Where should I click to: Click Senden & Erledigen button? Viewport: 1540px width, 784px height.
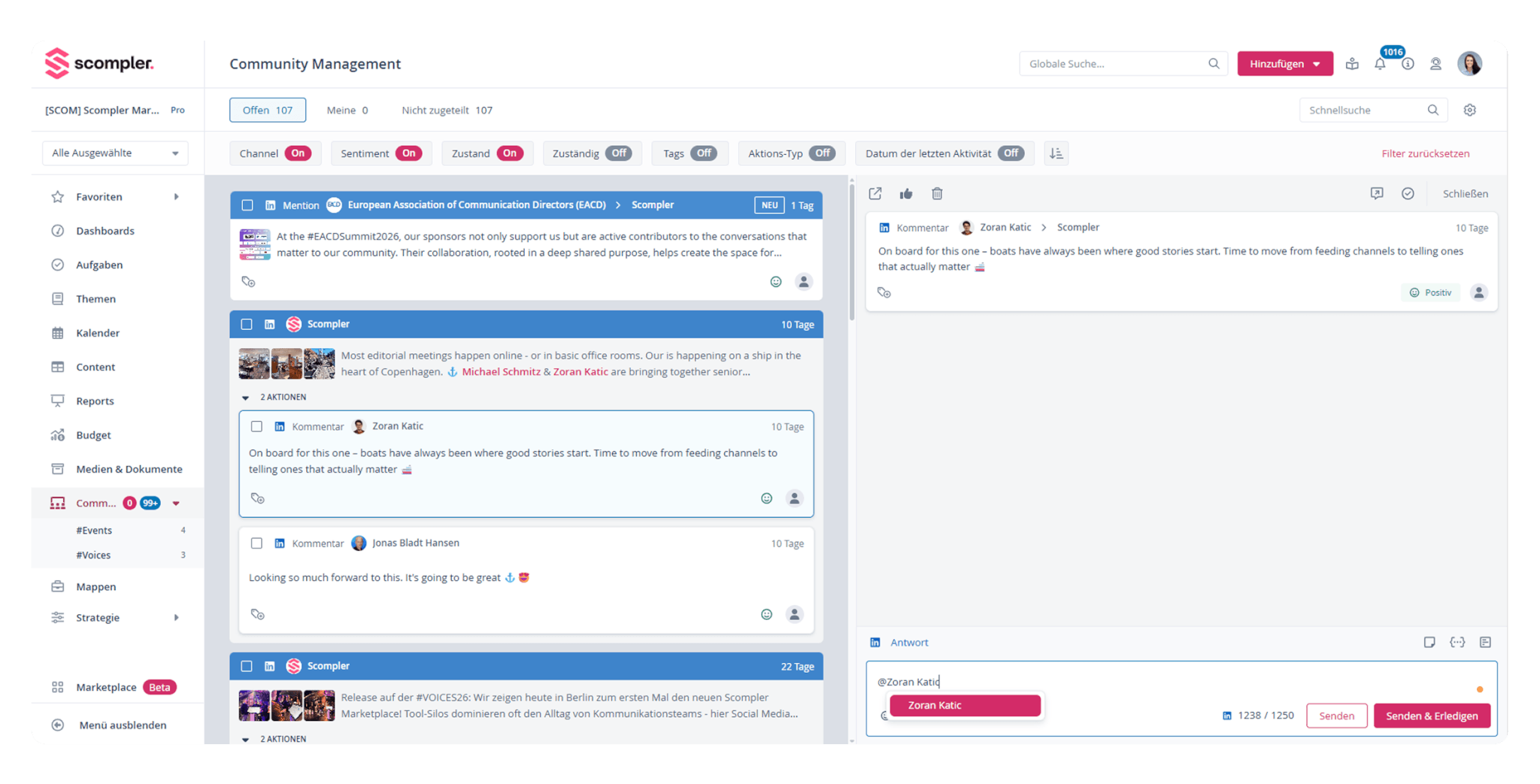[1432, 716]
